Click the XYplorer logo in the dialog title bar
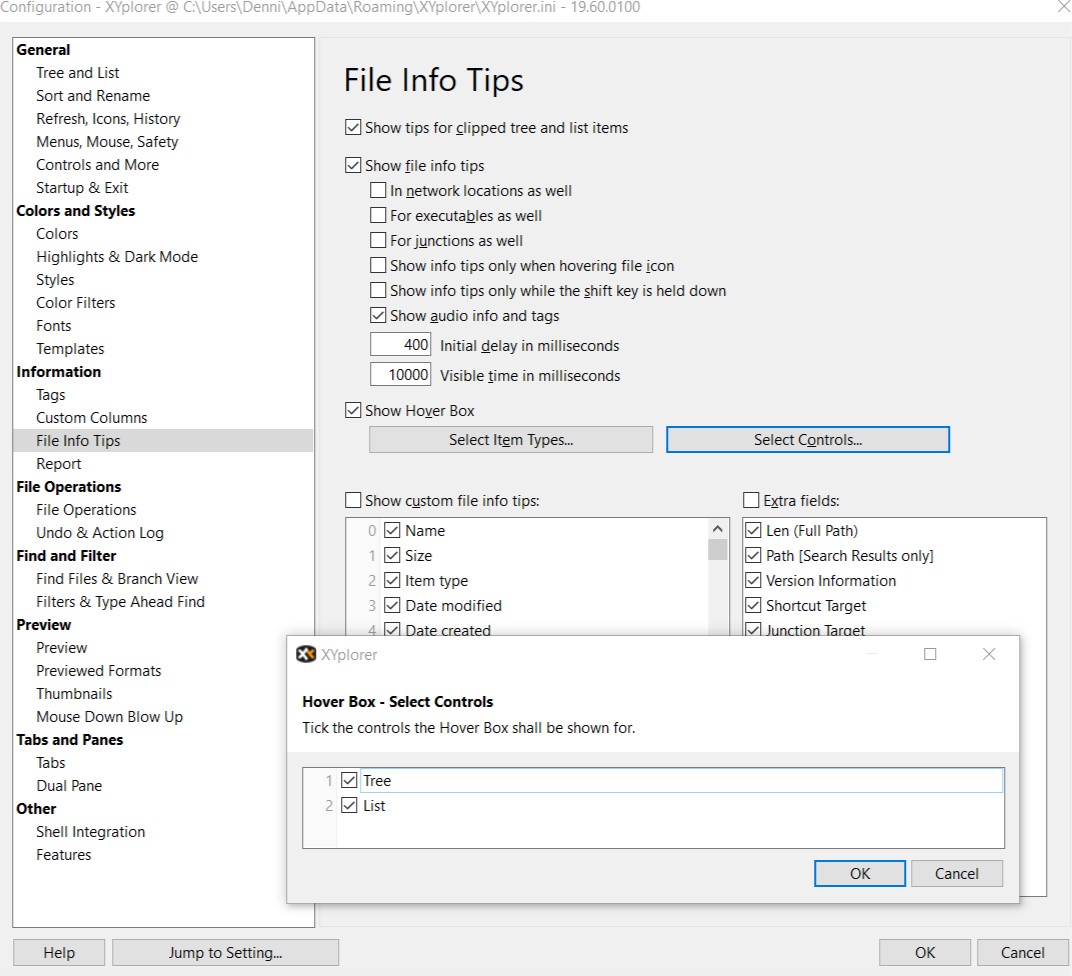1072x976 pixels. pos(308,654)
